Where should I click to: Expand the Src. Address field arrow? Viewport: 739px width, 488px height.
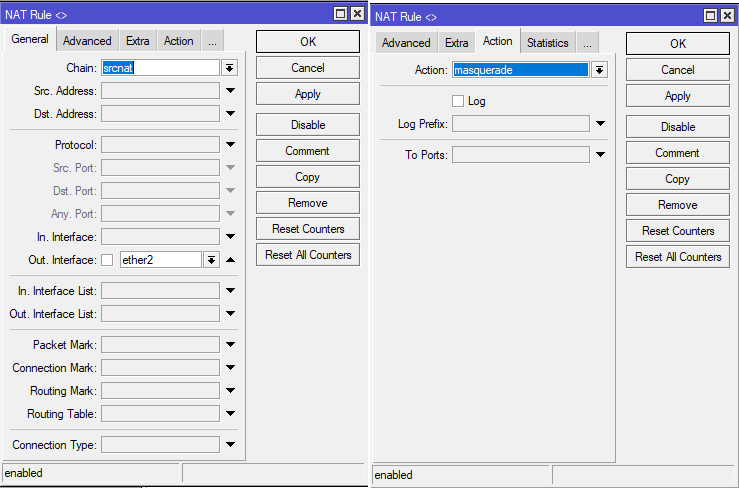[x=230, y=91]
